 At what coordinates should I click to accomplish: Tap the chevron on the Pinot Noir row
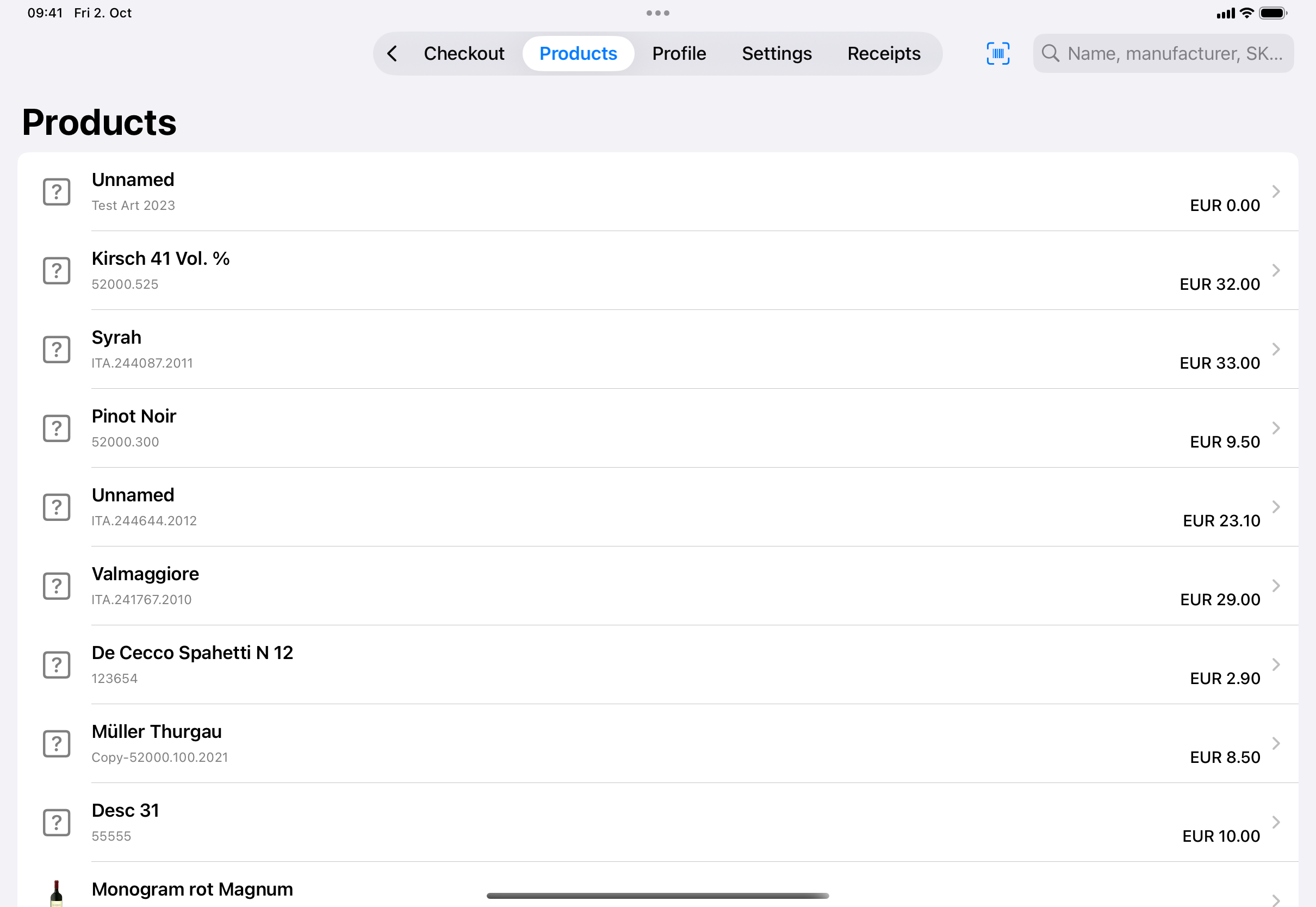coord(1276,428)
